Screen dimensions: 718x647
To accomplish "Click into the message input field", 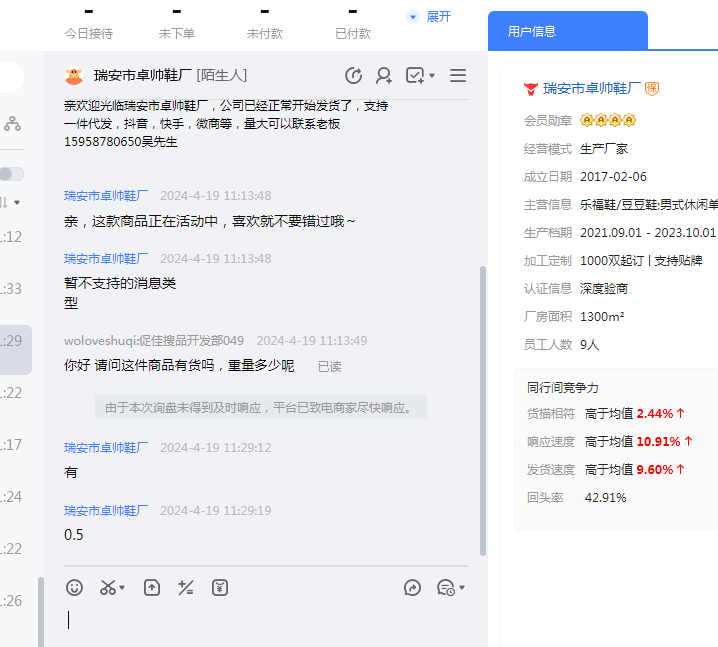I will pos(260,620).
